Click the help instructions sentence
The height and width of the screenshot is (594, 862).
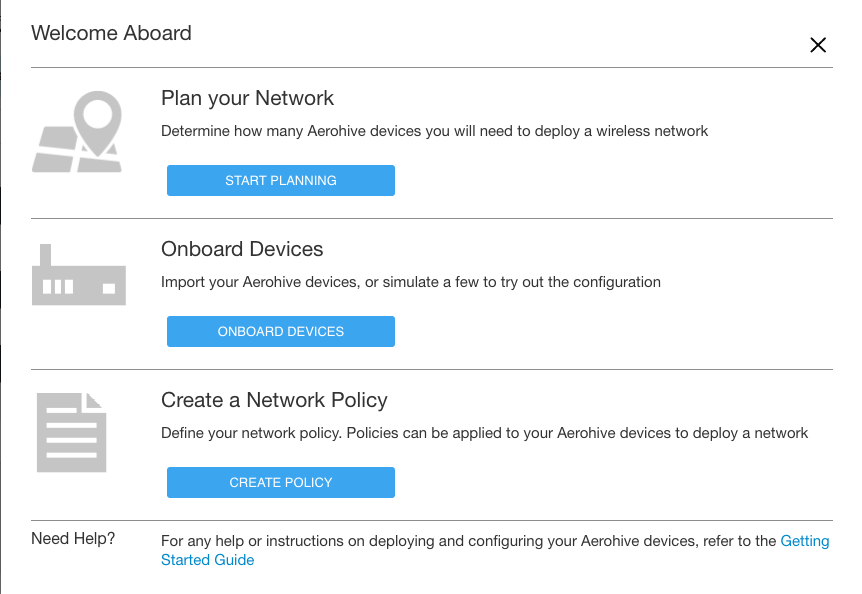[x=468, y=541]
